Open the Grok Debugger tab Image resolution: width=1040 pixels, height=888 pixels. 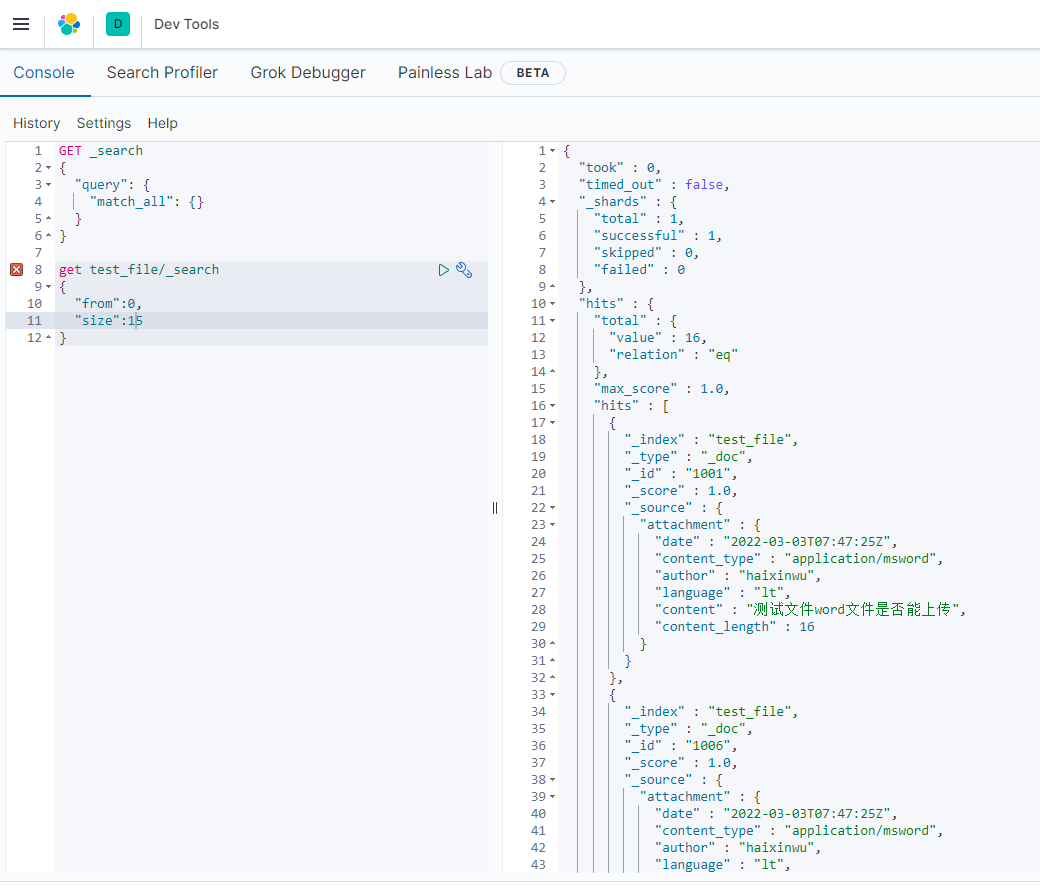308,72
